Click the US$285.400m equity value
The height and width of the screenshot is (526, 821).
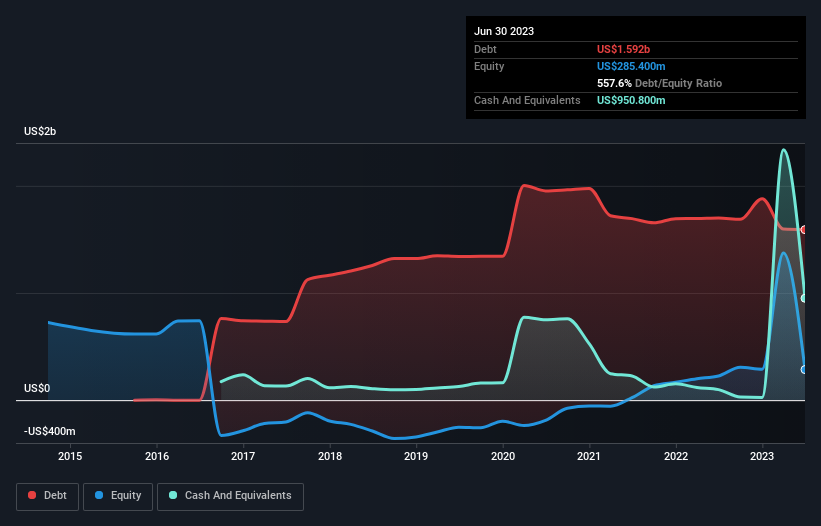[x=631, y=66]
